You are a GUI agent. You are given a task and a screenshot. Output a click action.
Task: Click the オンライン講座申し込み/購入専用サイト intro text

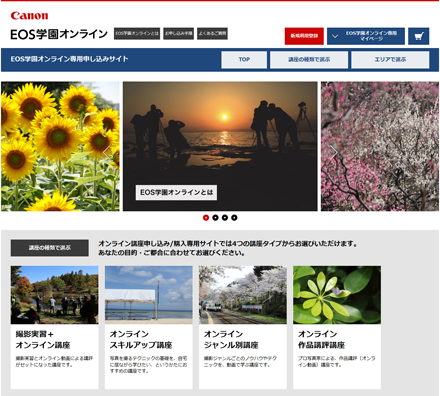[228, 244]
